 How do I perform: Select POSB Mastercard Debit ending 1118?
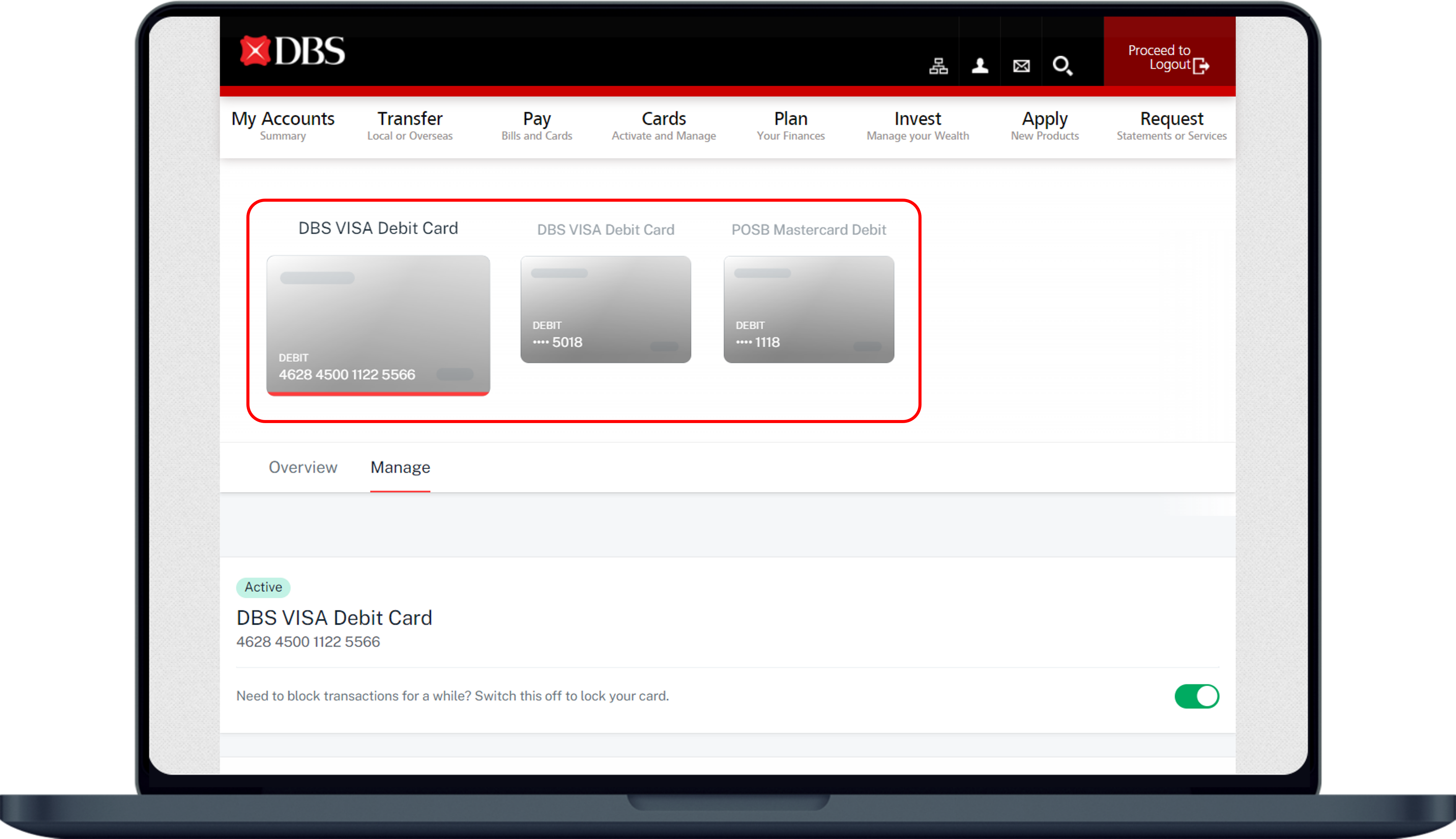809,309
